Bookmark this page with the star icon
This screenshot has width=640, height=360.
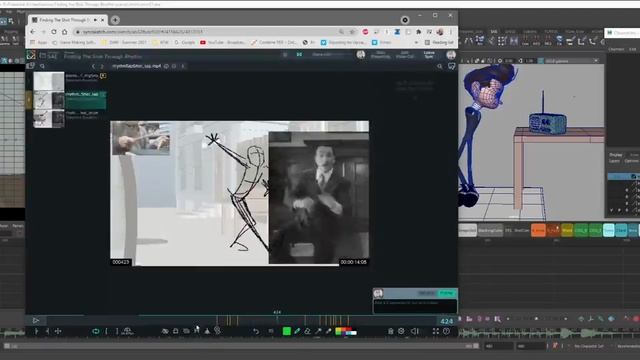[x=352, y=32]
